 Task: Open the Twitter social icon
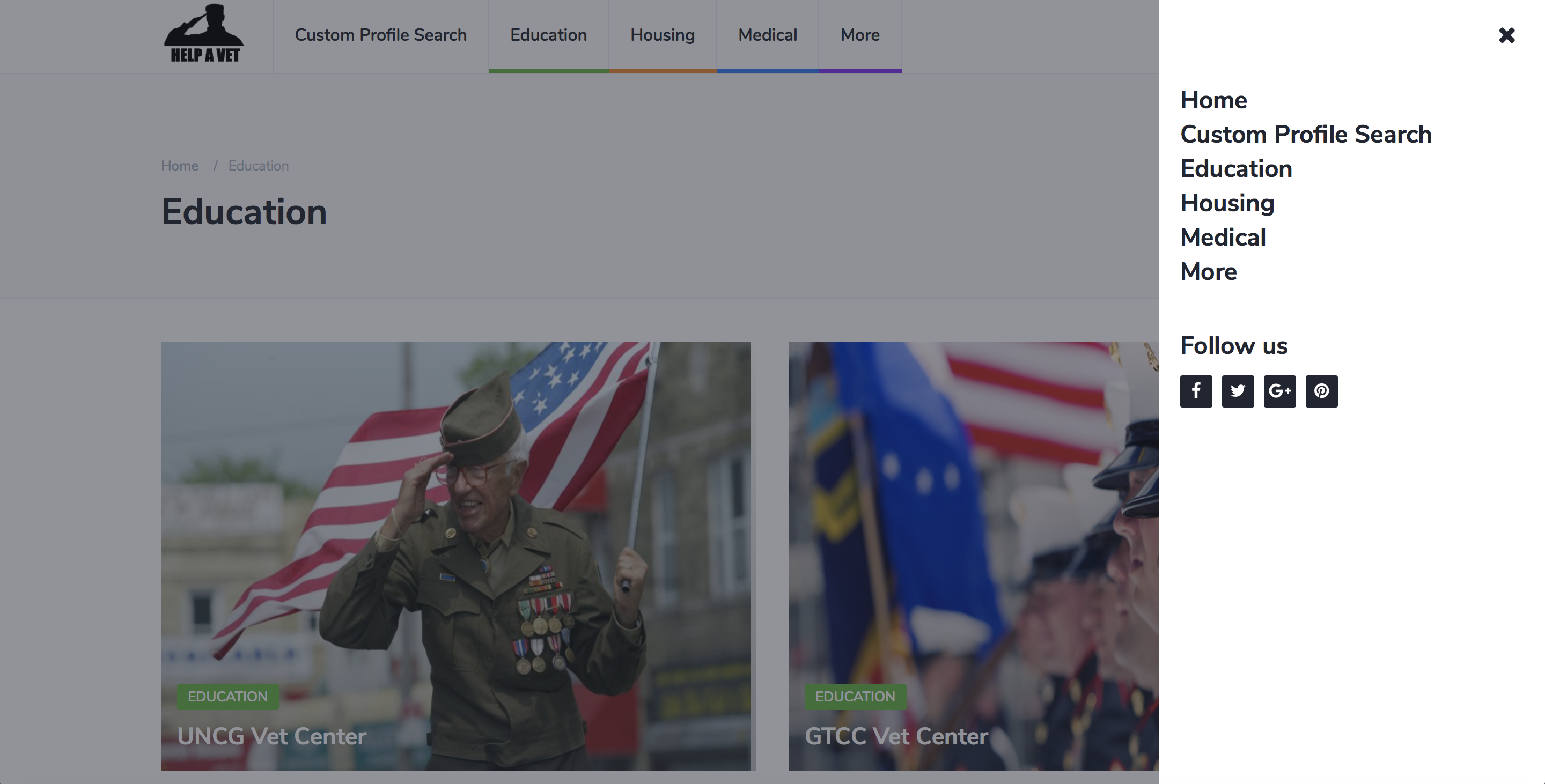[1237, 391]
